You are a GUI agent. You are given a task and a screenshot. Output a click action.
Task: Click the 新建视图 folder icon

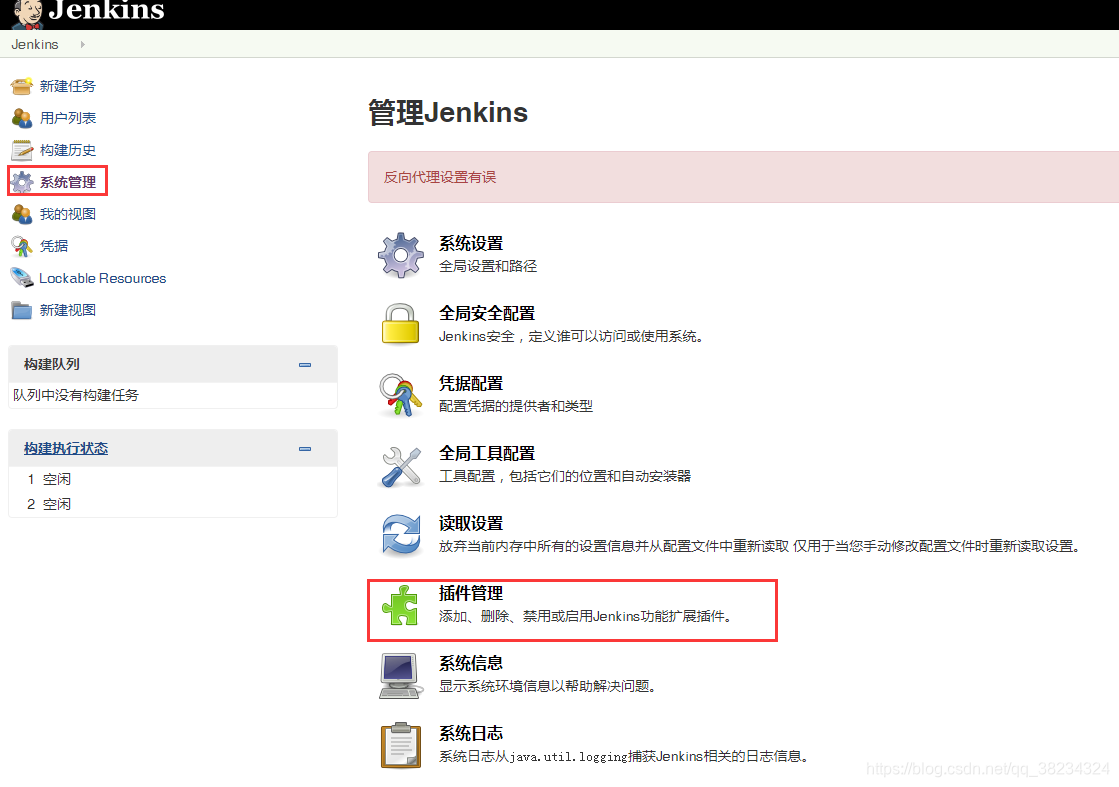coord(21,310)
